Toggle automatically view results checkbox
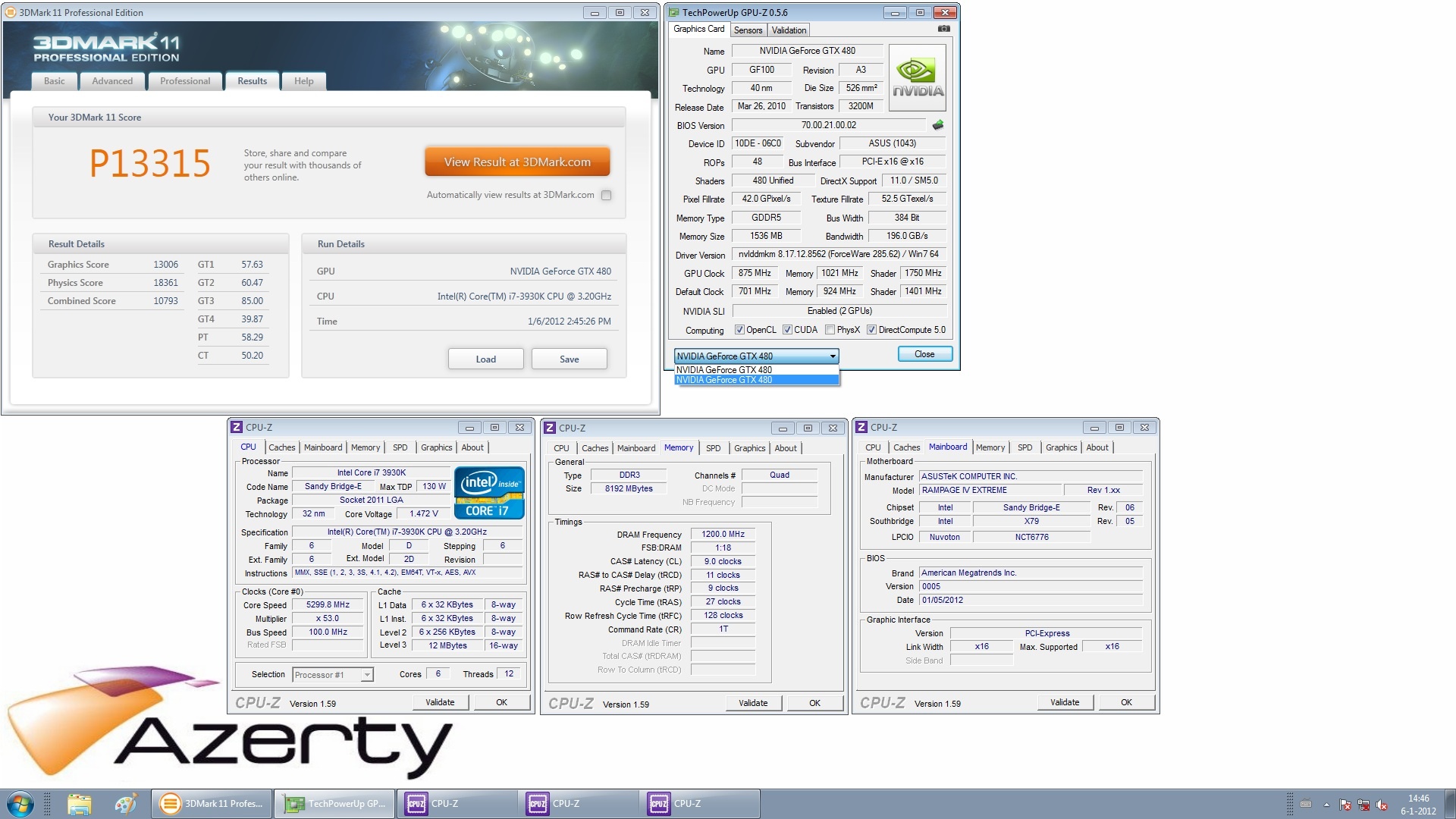This screenshot has height=819, width=1456. click(x=606, y=196)
